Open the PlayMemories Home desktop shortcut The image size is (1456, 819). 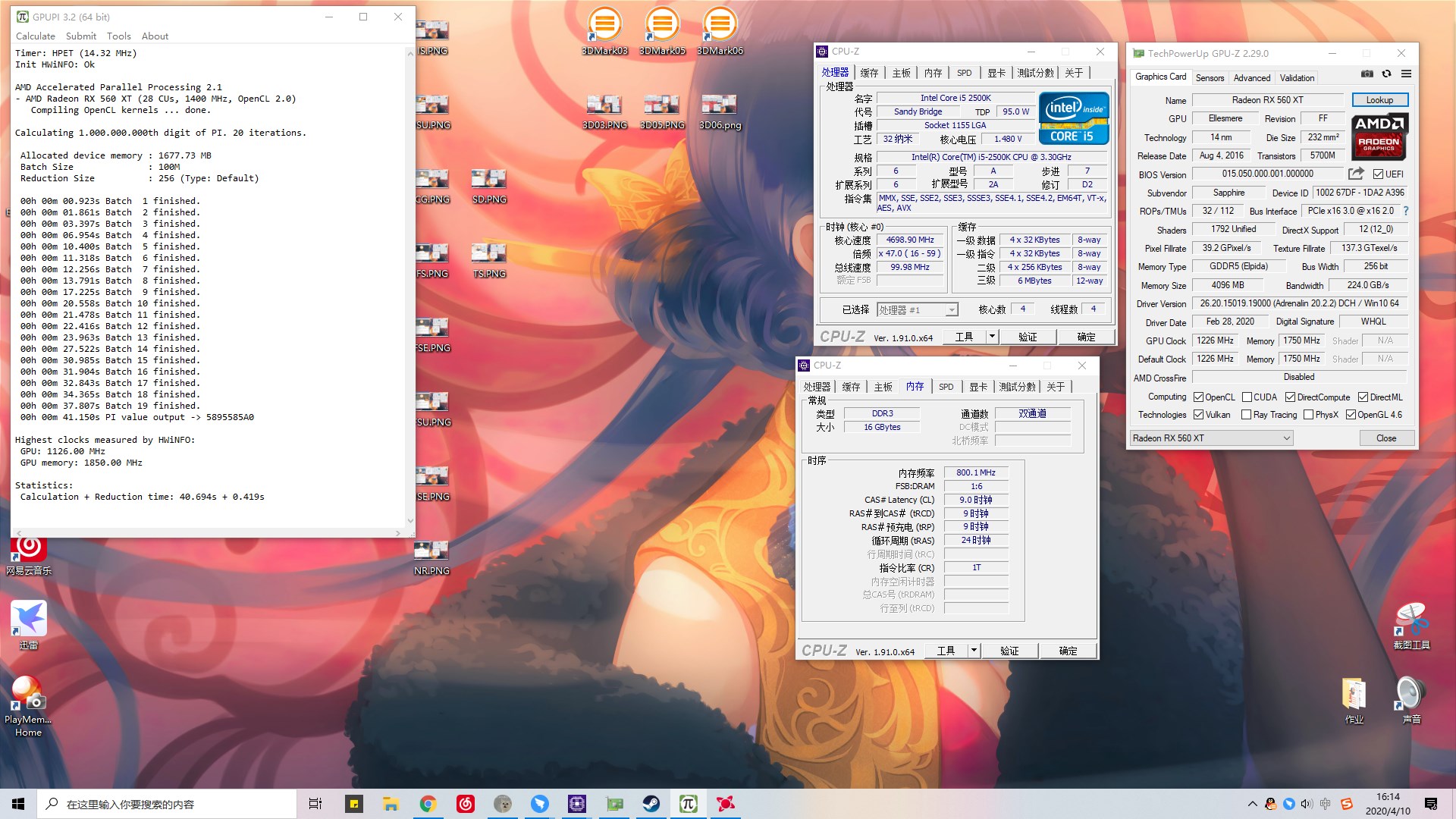28,705
